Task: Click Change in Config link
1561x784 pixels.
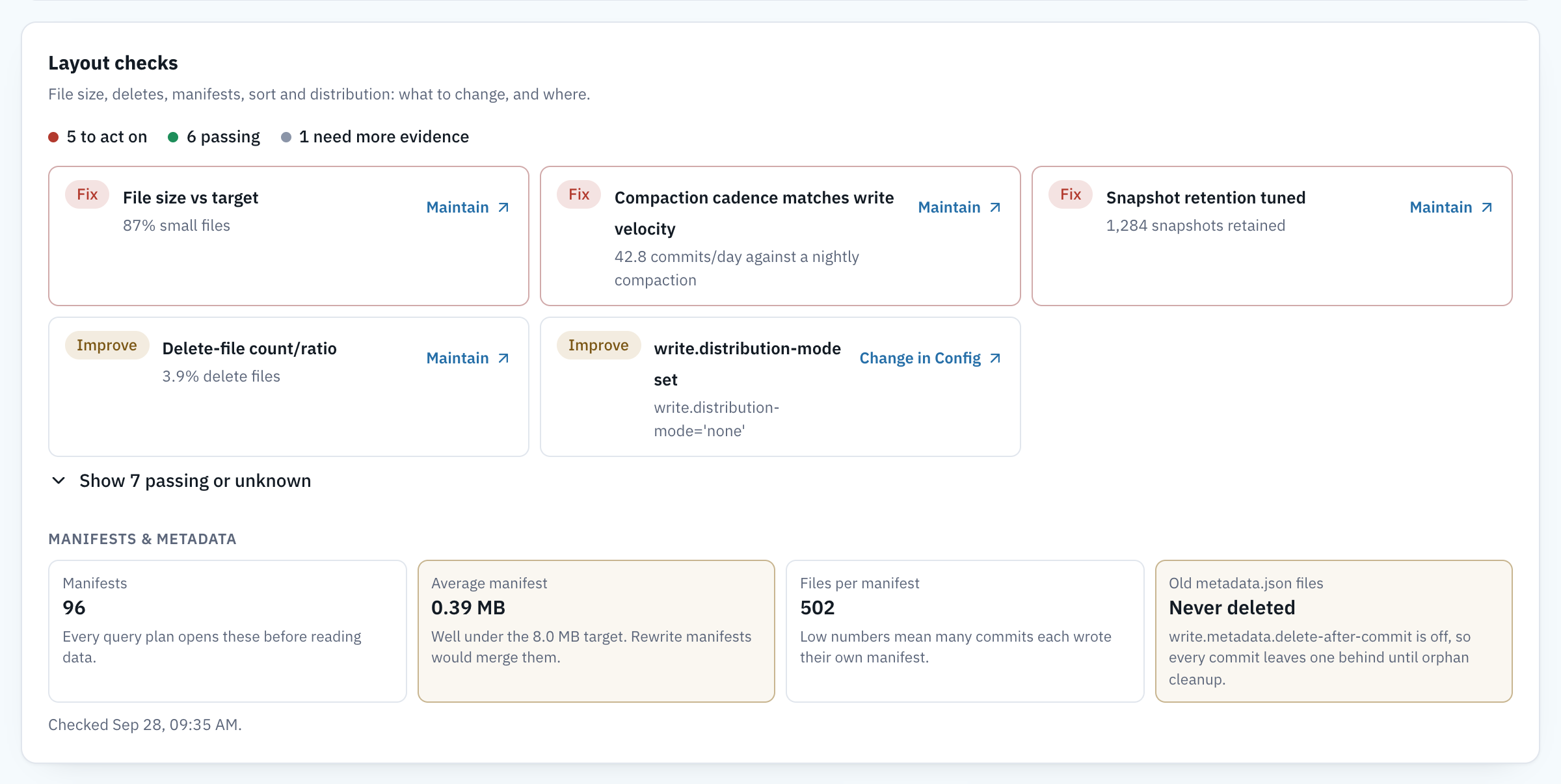Action: (930, 358)
